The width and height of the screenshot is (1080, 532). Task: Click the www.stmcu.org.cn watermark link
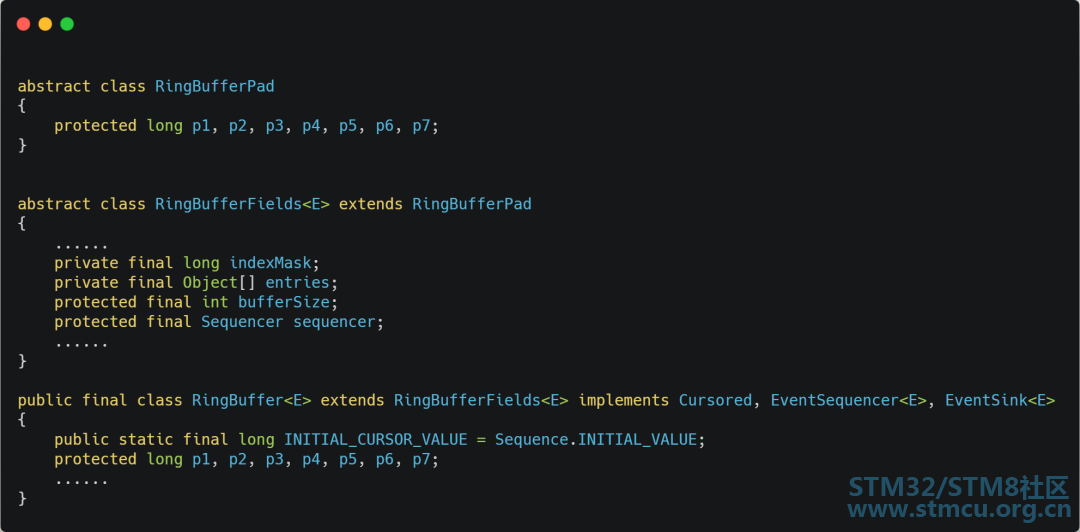coord(957,509)
